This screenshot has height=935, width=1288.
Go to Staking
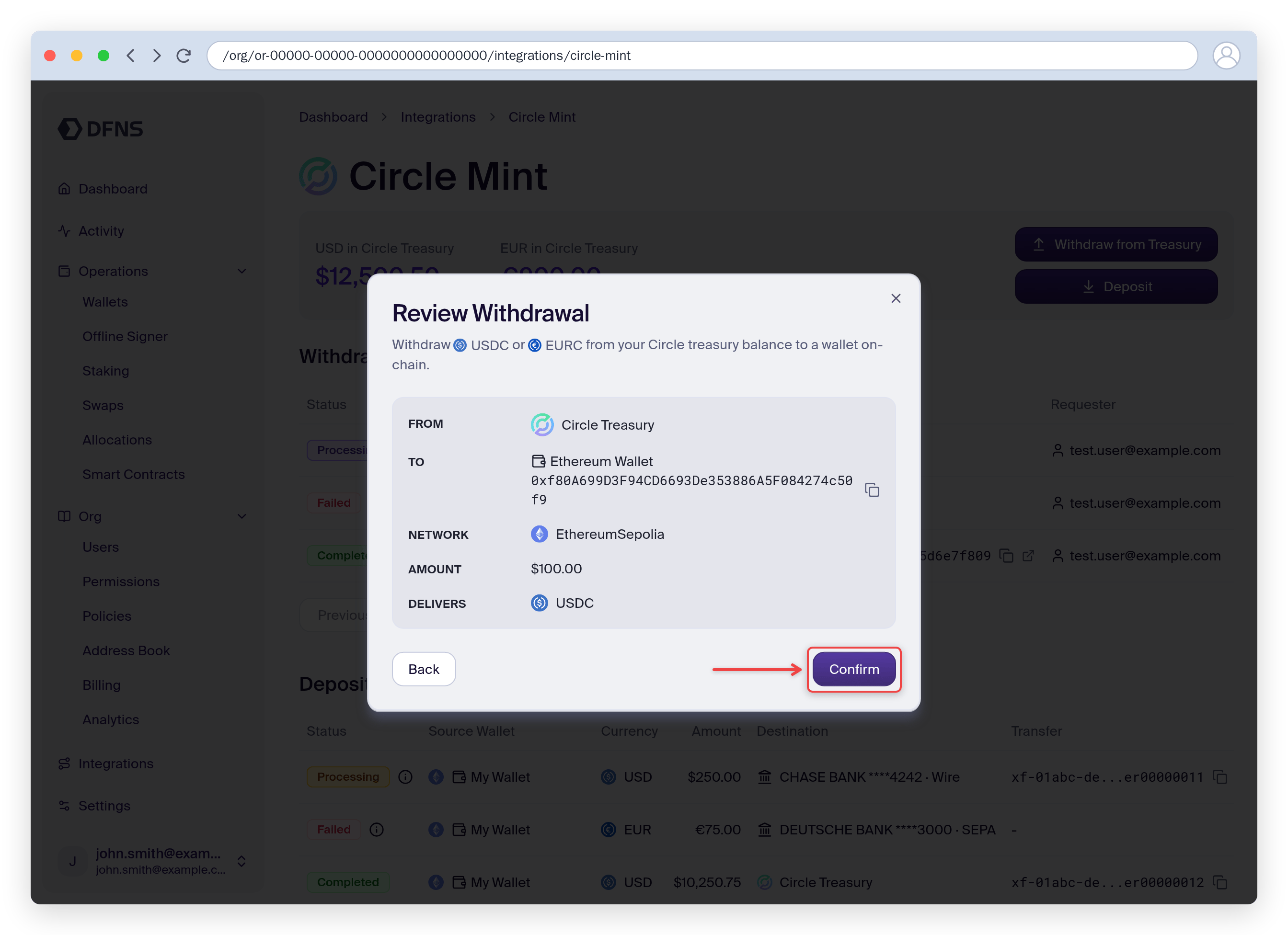coord(105,371)
